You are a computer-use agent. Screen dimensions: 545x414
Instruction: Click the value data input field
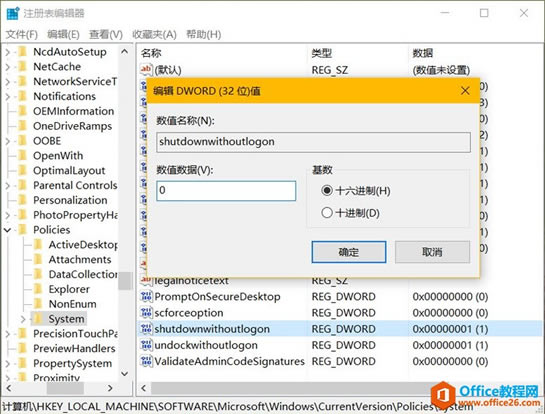[x=226, y=190]
